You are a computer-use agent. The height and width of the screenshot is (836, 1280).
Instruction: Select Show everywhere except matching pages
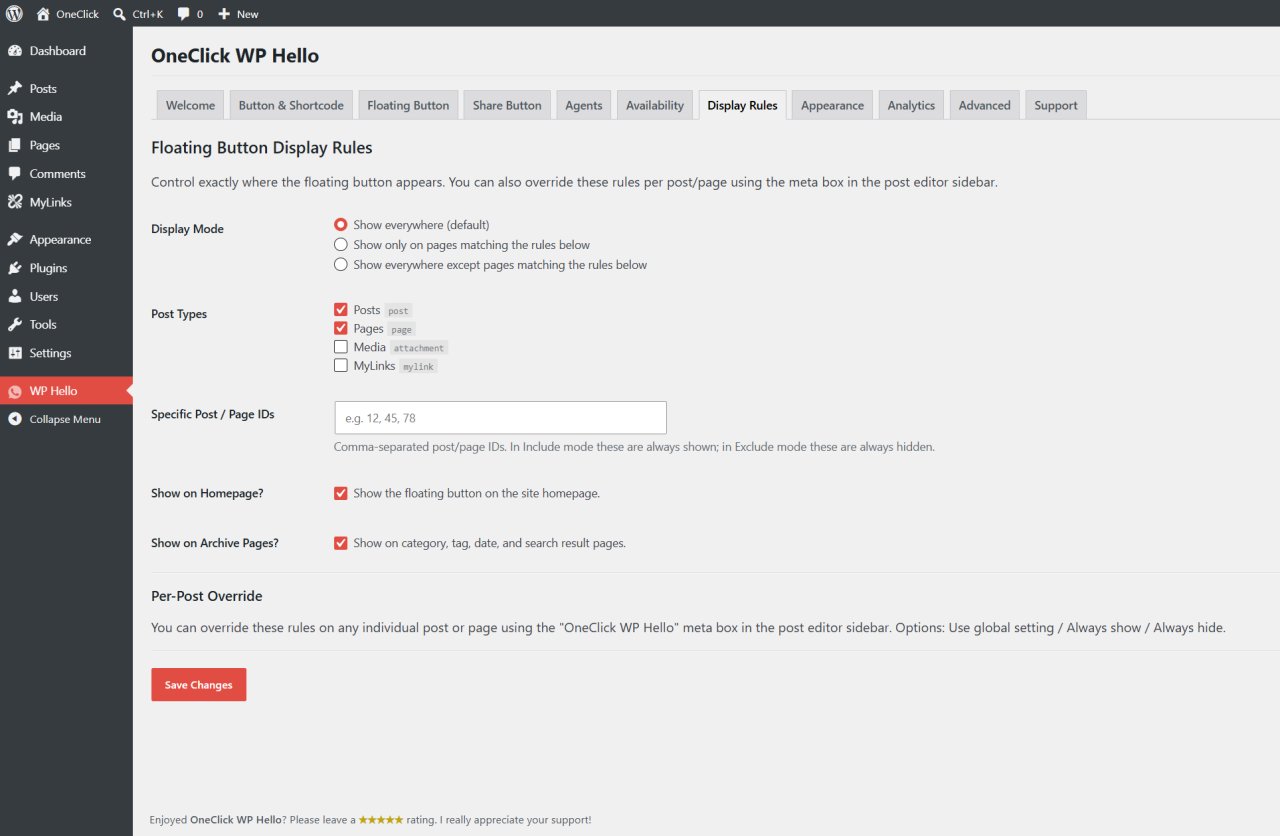[341, 265]
